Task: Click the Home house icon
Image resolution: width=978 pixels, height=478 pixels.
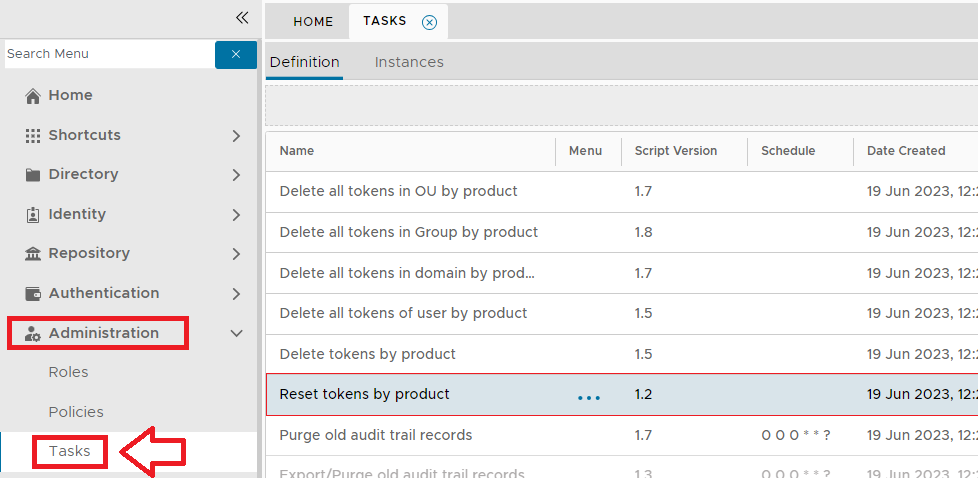Action: tap(33, 96)
